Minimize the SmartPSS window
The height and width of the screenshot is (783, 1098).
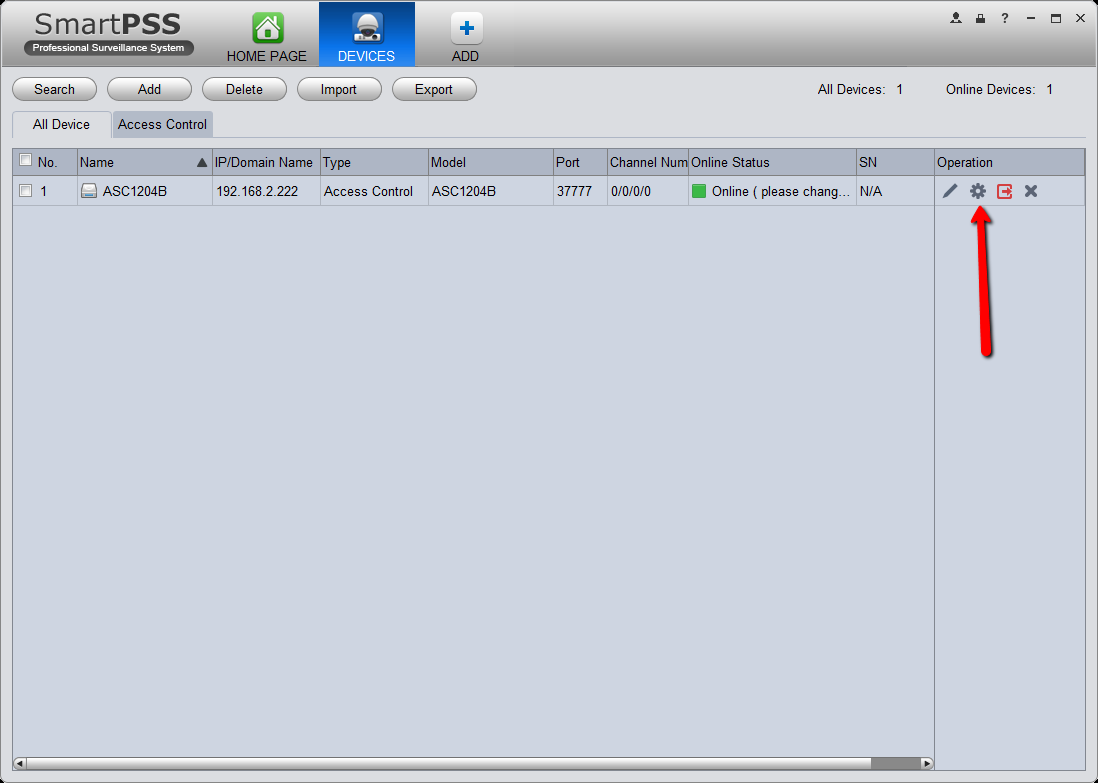click(x=1031, y=19)
